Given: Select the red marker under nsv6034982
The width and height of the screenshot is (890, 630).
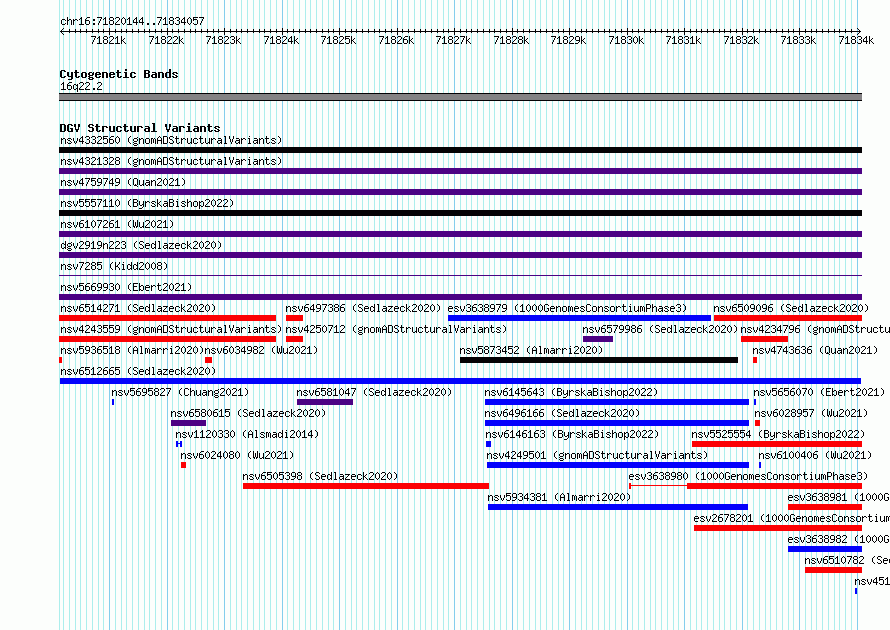Looking at the screenshot, I should point(208,360).
